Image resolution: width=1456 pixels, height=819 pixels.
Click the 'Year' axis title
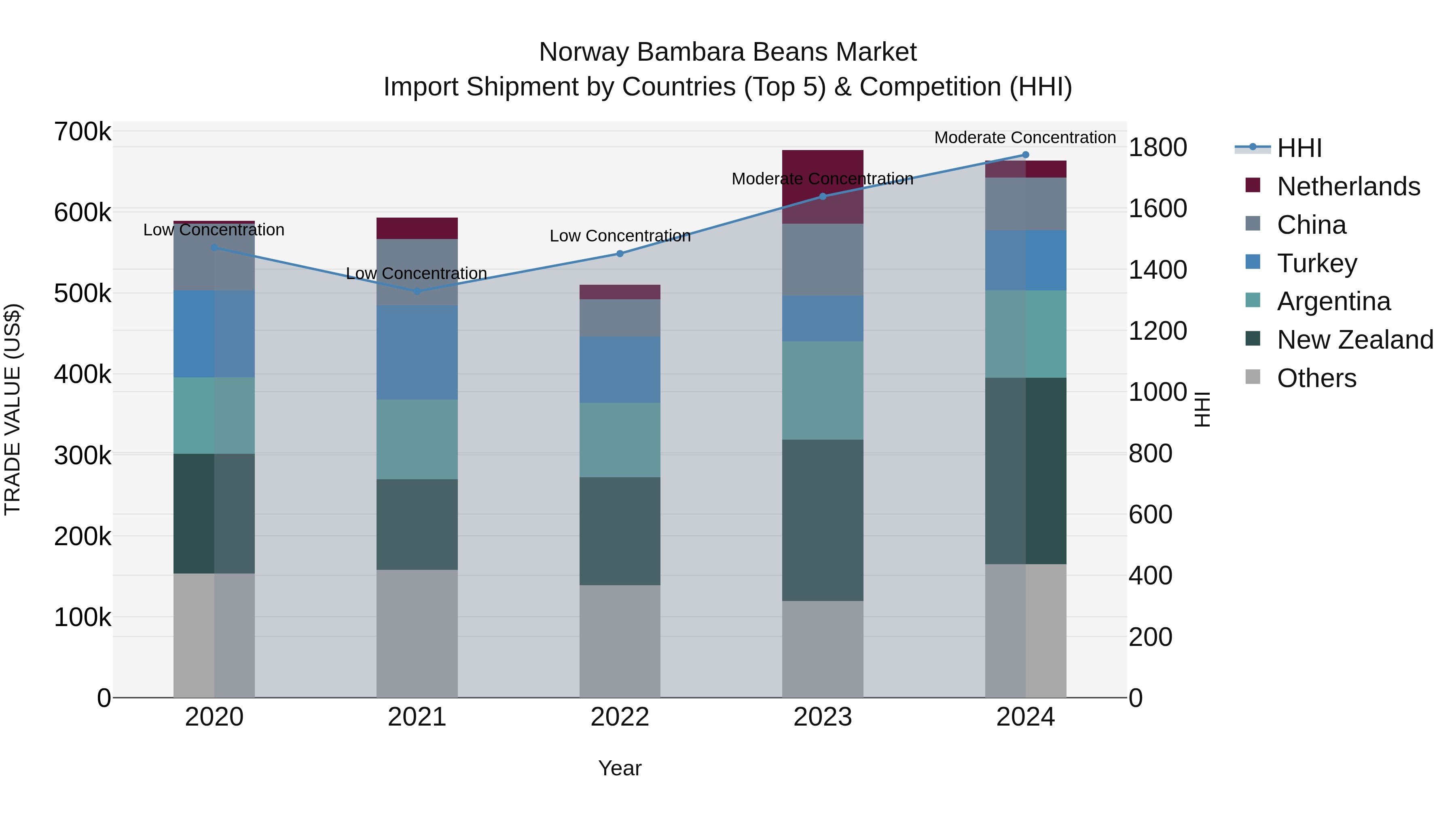tap(620, 768)
